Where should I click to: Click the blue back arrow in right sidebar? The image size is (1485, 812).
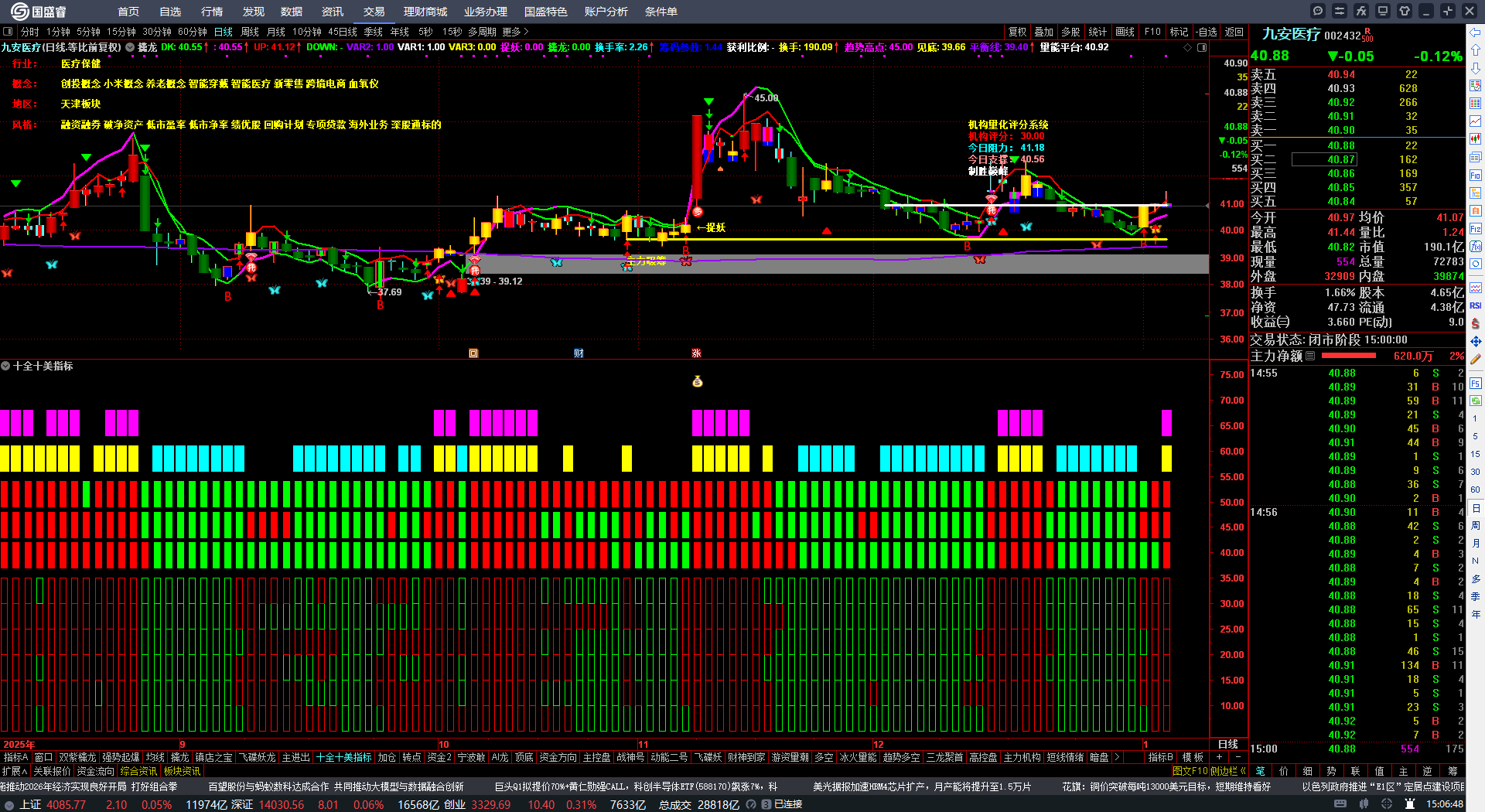point(1476,32)
